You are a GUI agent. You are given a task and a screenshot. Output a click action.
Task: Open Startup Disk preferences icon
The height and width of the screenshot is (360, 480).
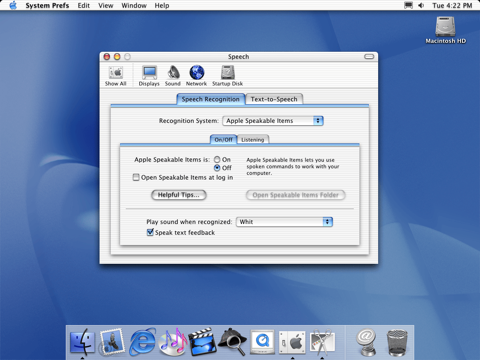pyautogui.click(x=227, y=76)
